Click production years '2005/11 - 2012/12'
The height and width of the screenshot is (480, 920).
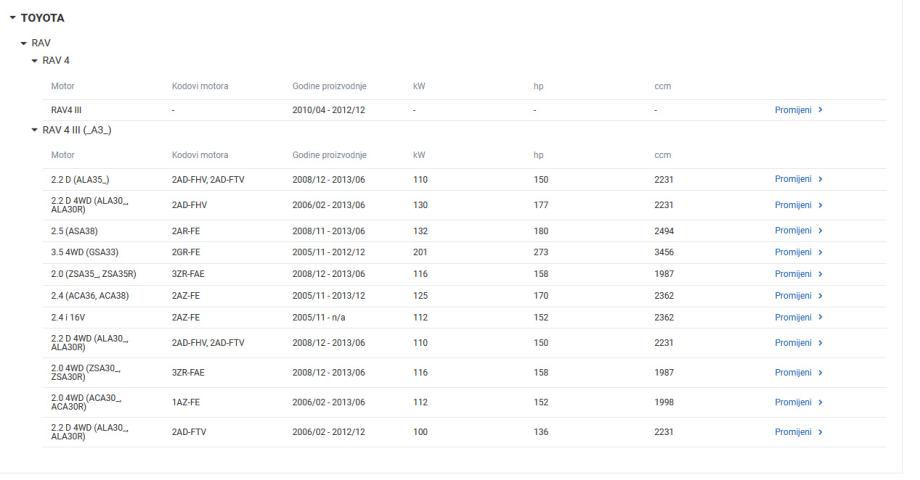(329, 252)
